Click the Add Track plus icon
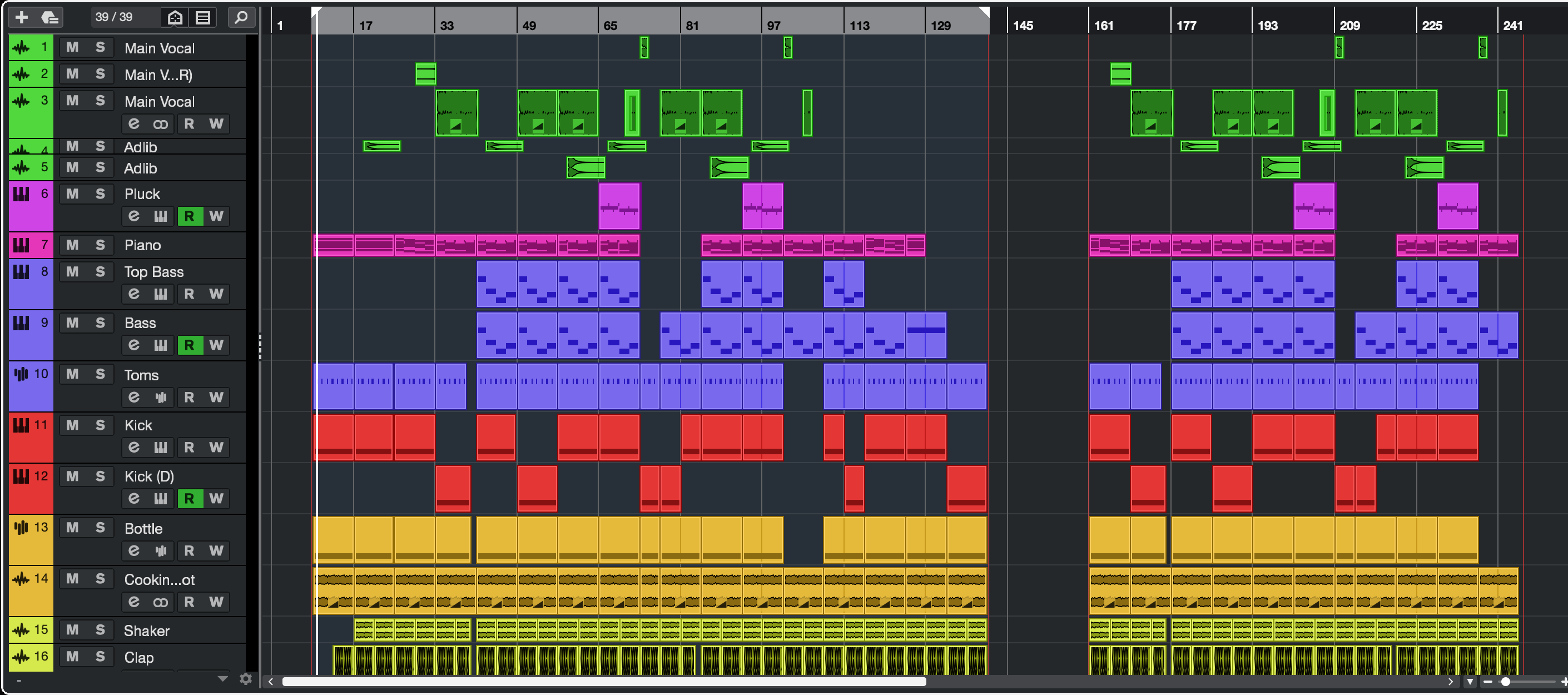This screenshot has width=1568, height=695. pyautogui.click(x=21, y=17)
